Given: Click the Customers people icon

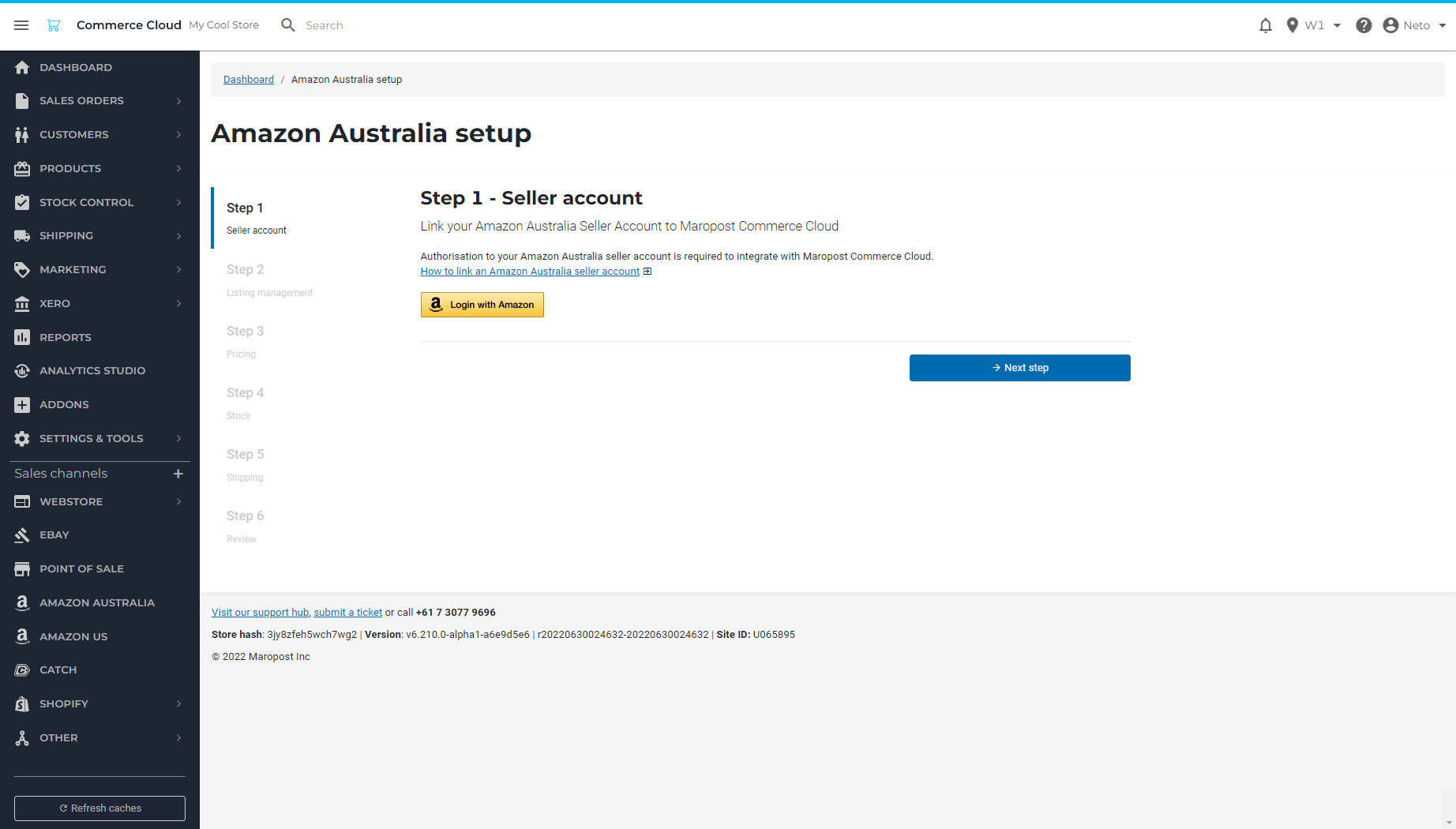Looking at the screenshot, I should 22,135.
